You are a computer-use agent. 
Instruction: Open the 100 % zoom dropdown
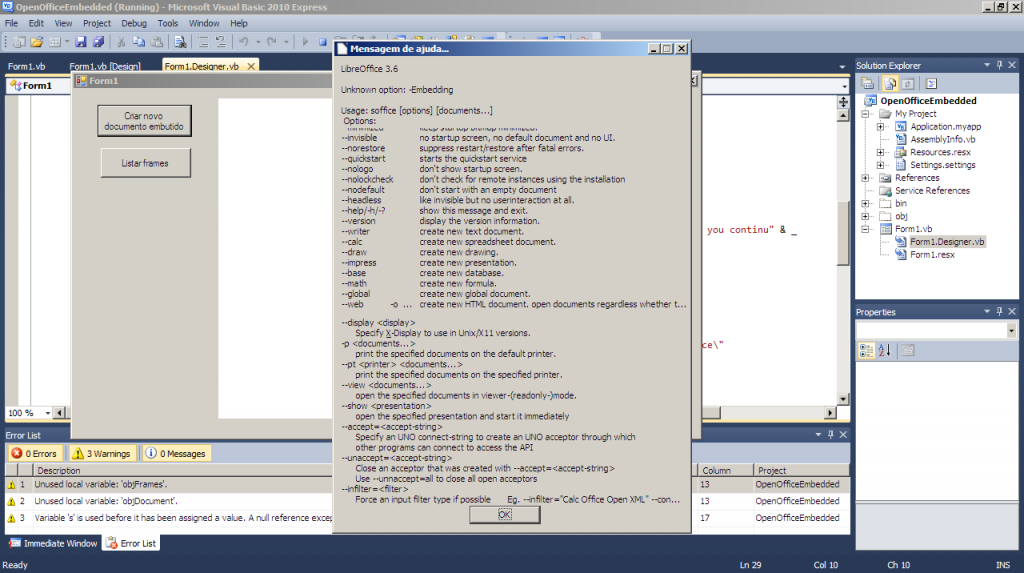click(45, 413)
